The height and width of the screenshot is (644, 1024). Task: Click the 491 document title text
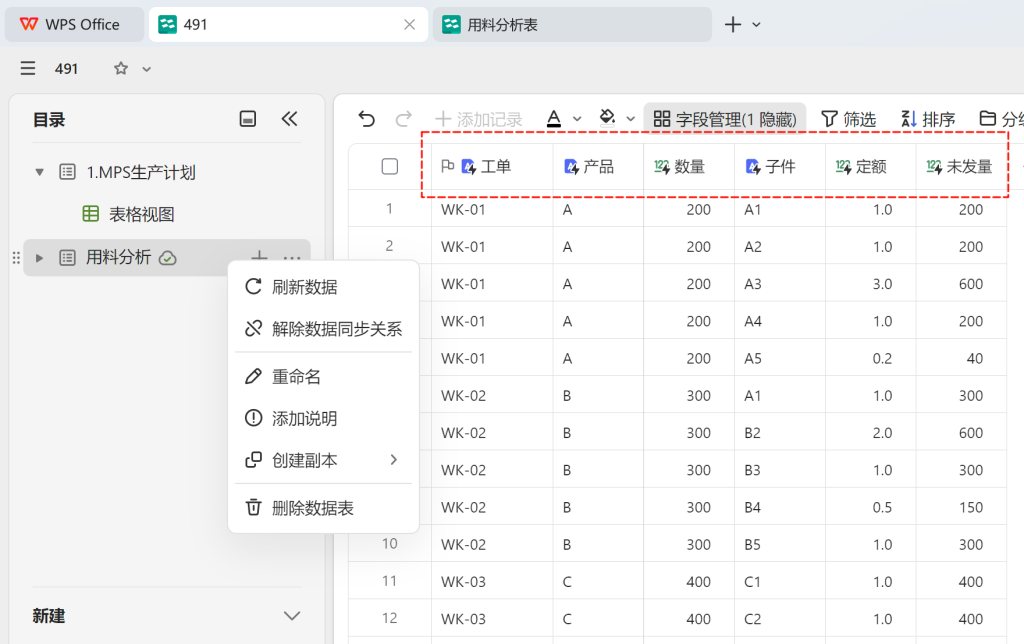pyautogui.click(x=67, y=69)
